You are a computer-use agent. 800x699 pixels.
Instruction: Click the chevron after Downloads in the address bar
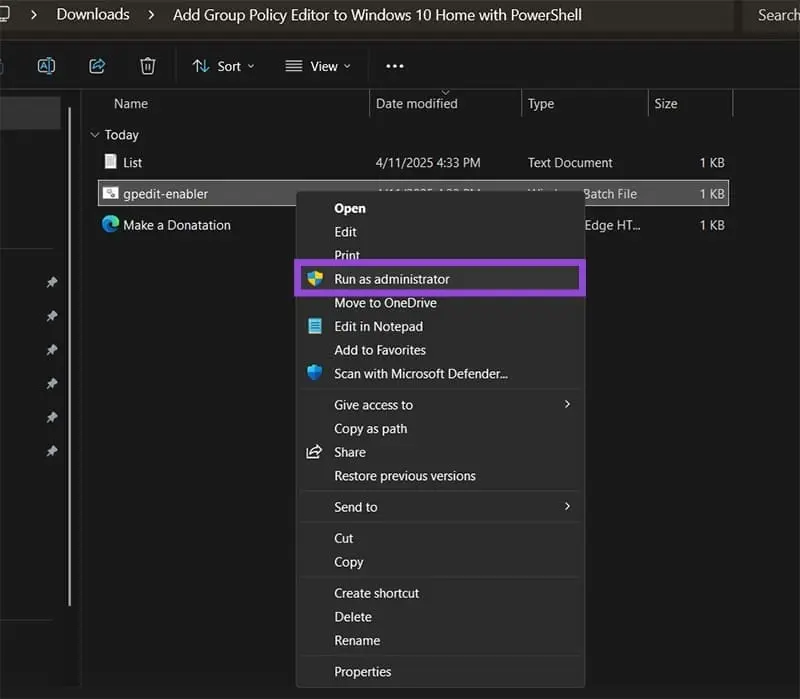click(151, 15)
